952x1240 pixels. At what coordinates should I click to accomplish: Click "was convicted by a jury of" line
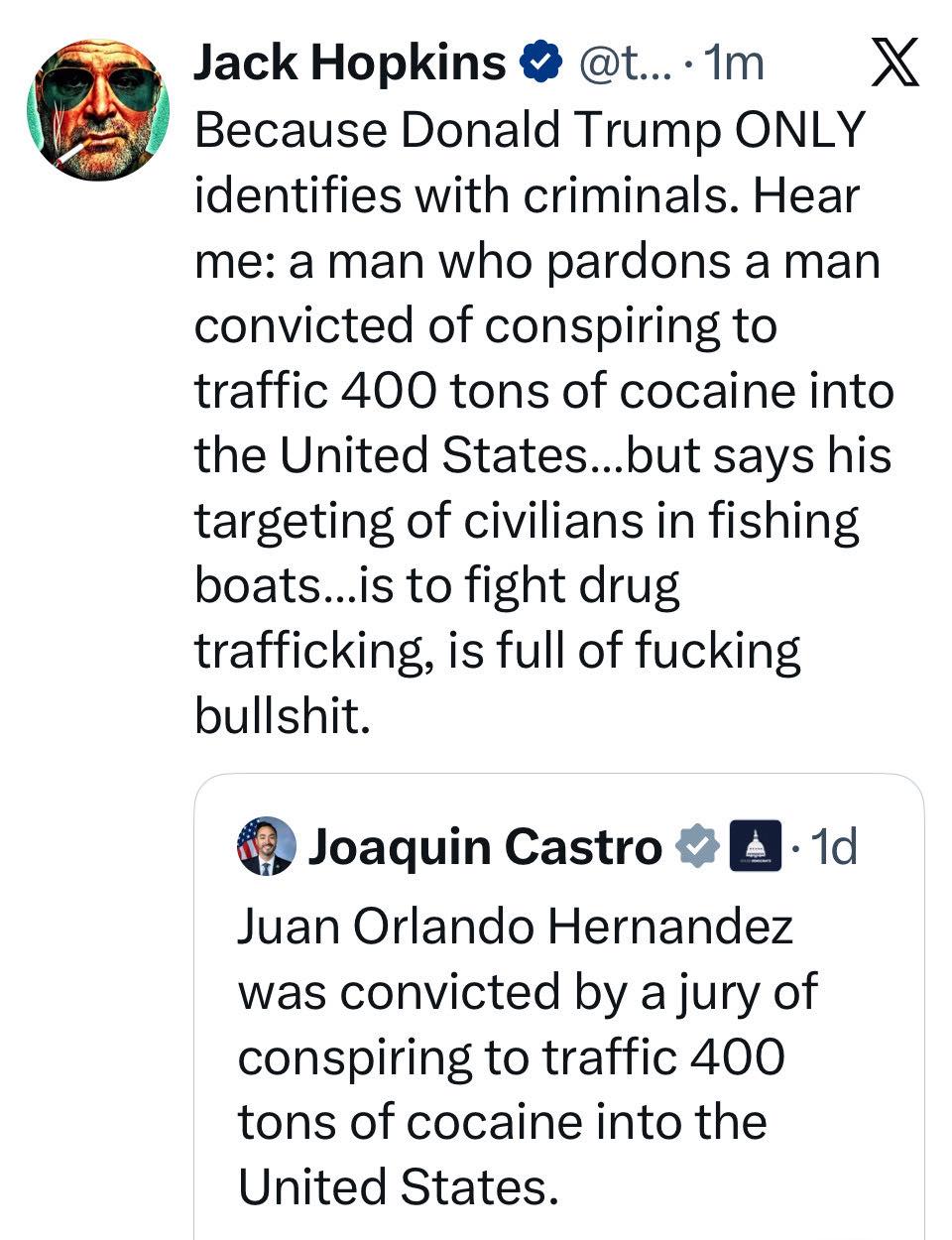(527, 992)
